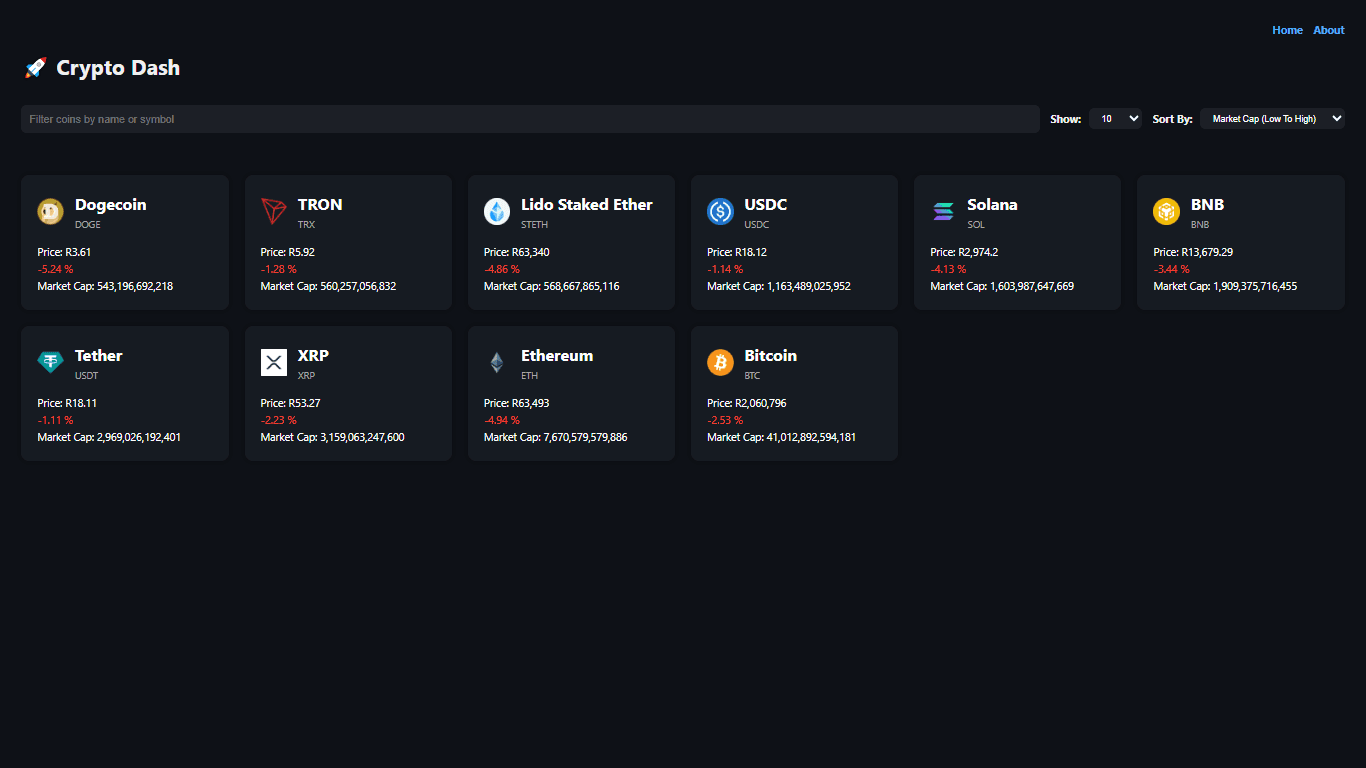Open the Dogecoin card title
This screenshot has height=768, width=1366.
110,205
